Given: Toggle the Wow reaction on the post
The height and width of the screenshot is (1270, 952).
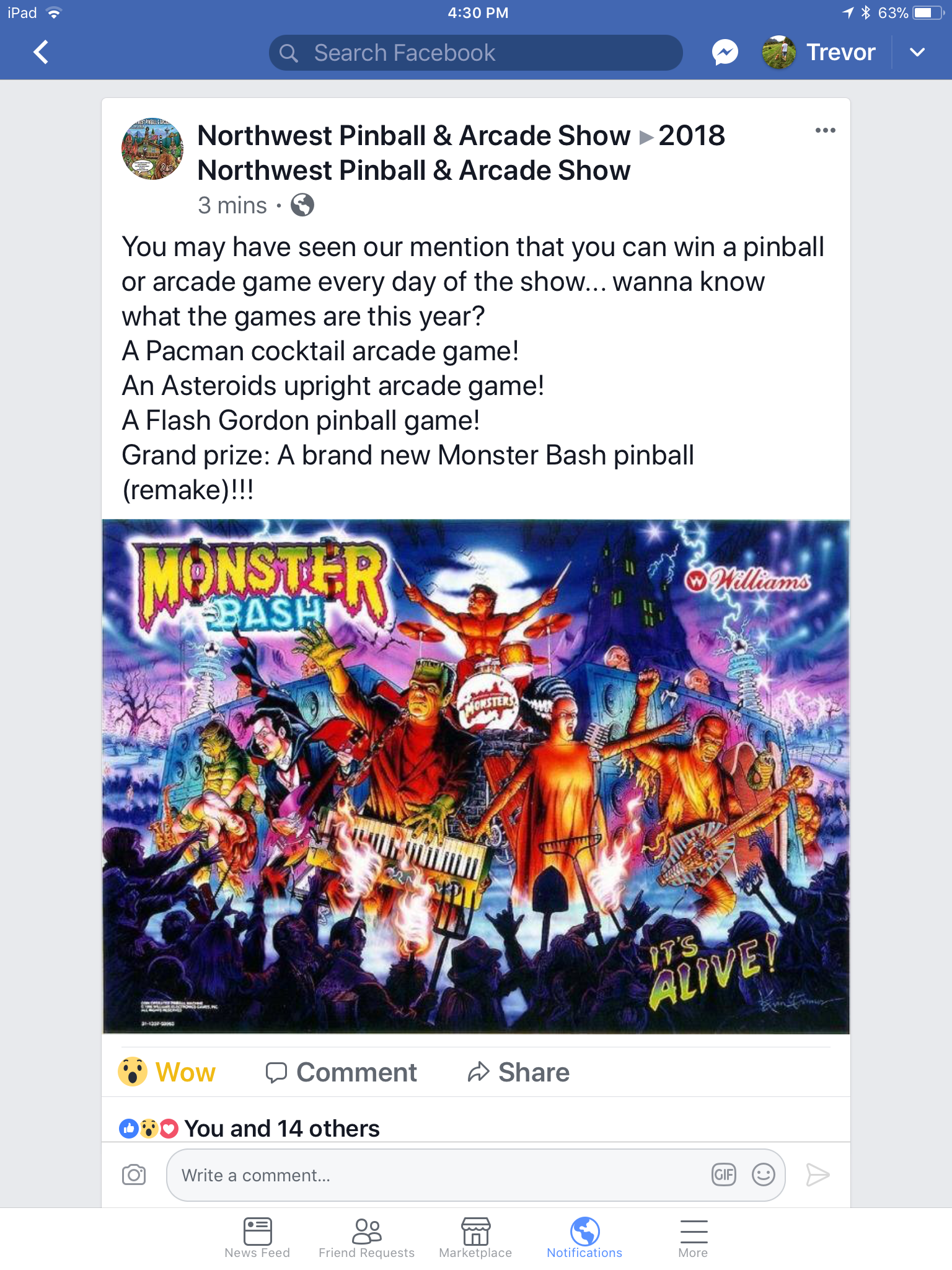Looking at the screenshot, I should tap(167, 1072).
